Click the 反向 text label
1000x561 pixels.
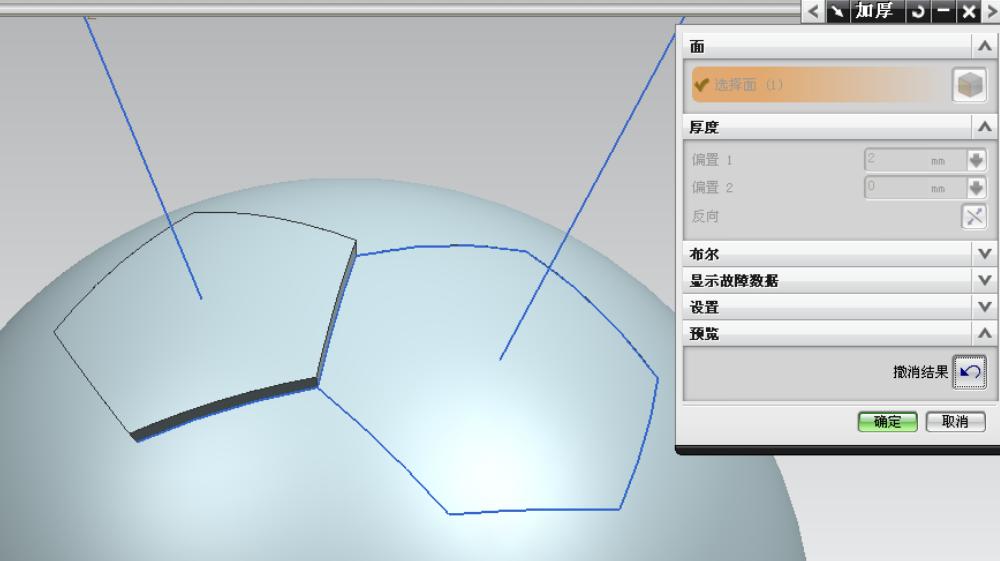pyautogui.click(x=705, y=216)
